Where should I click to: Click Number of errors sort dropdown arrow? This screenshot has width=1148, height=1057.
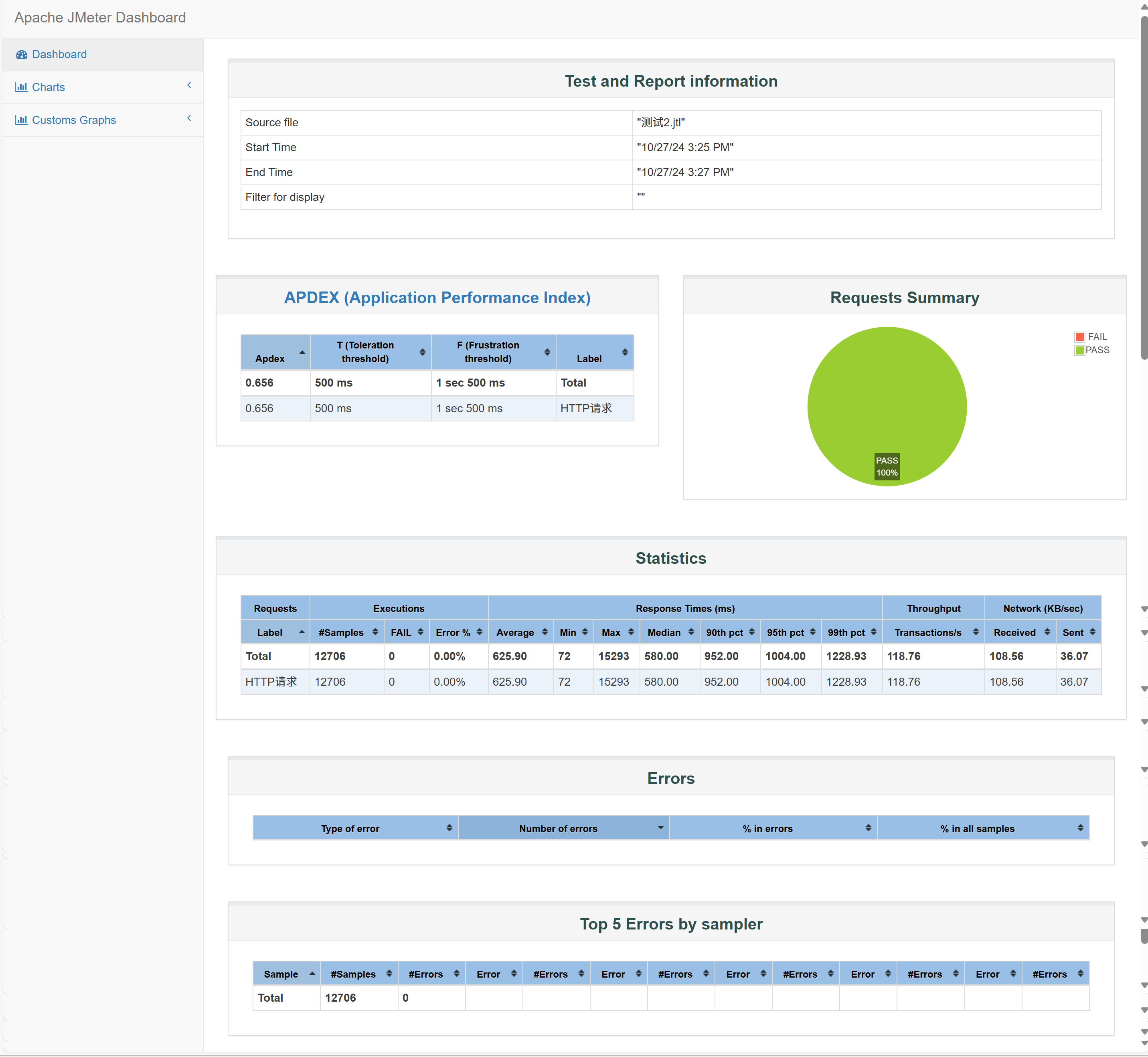coord(661,828)
